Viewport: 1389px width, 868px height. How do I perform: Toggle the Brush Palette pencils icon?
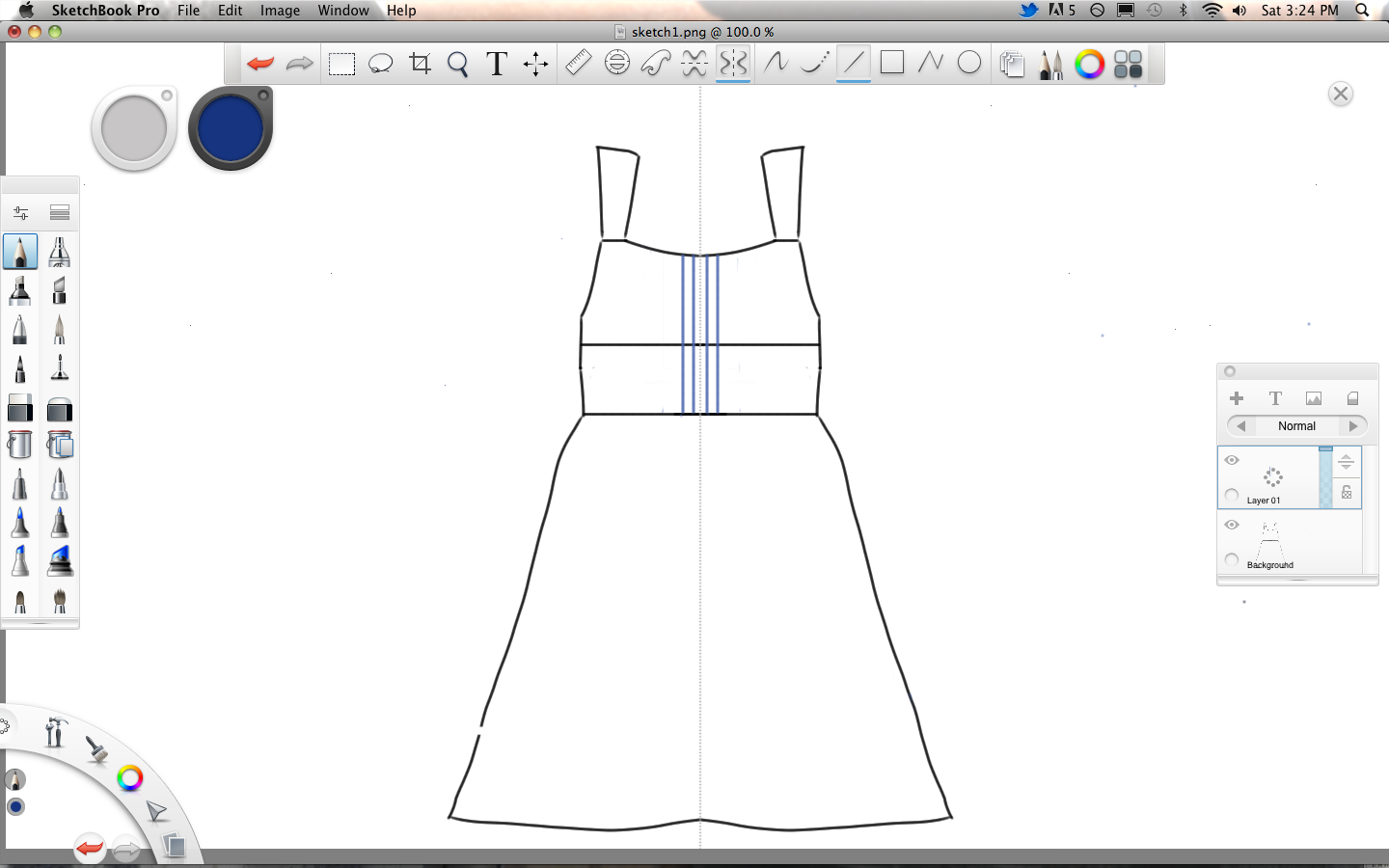click(x=1050, y=65)
